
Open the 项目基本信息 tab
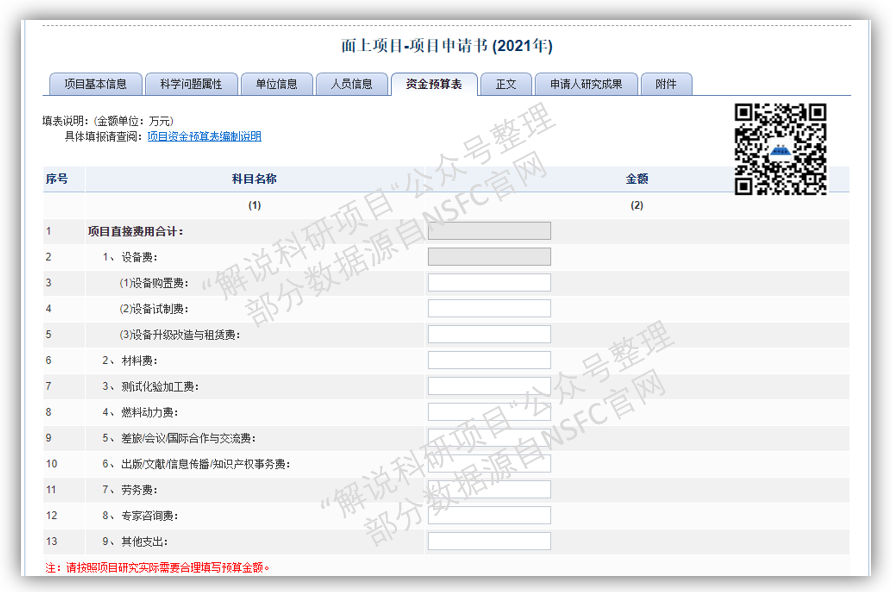96,84
